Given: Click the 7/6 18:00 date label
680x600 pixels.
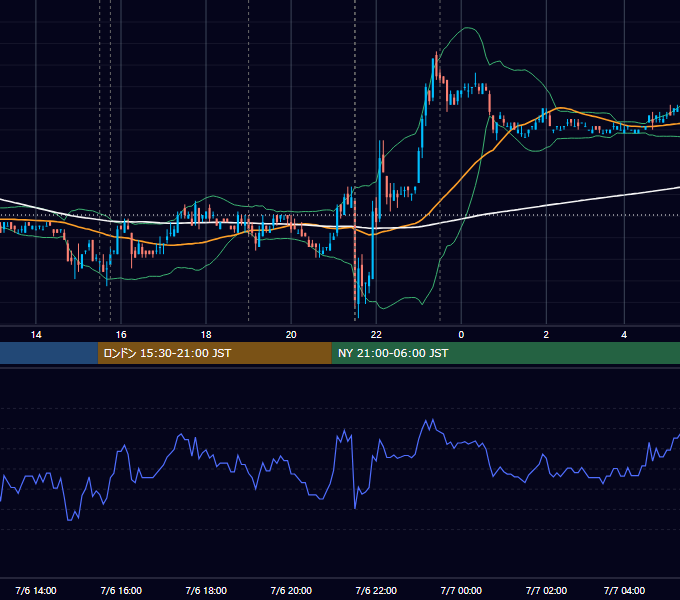Looking at the screenshot, I should click(206, 590).
